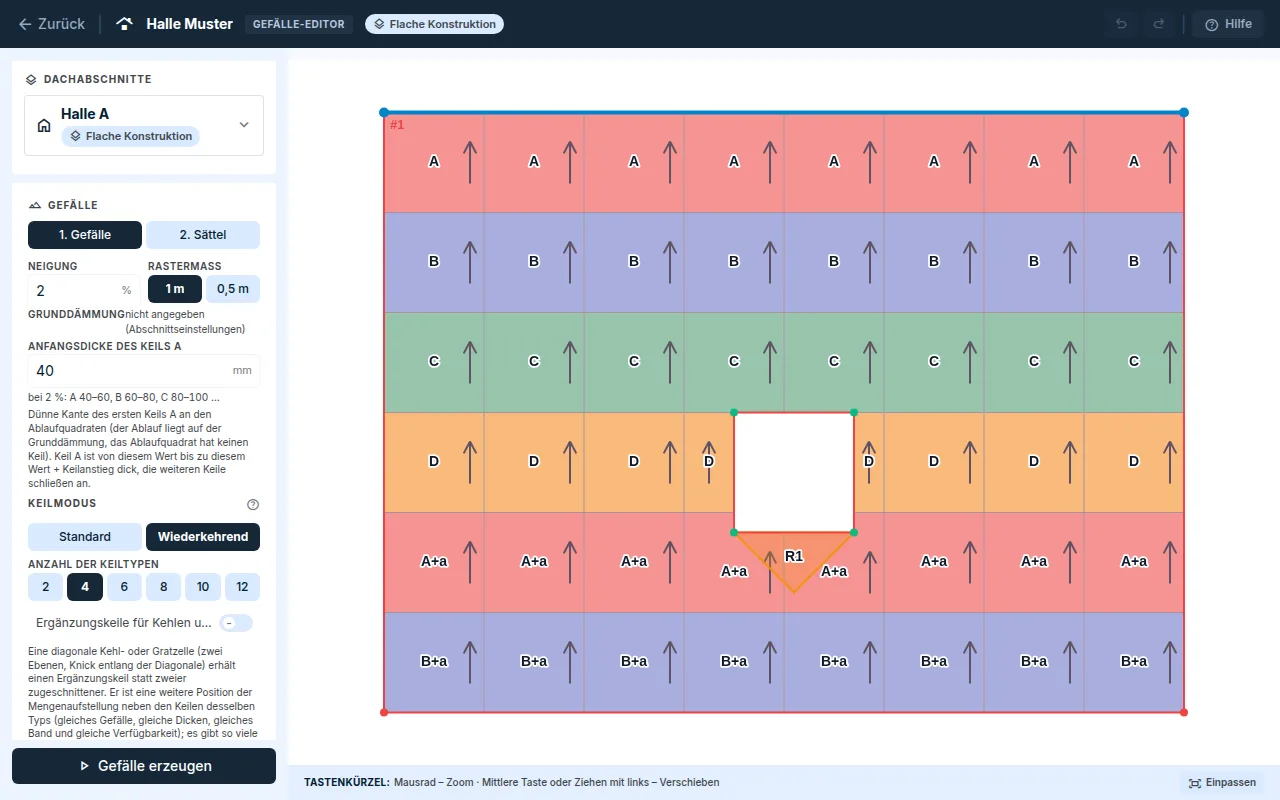The width and height of the screenshot is (1280, 800).
Task: Switch to the 1. Gefälle tab
Action: (85, 235)
